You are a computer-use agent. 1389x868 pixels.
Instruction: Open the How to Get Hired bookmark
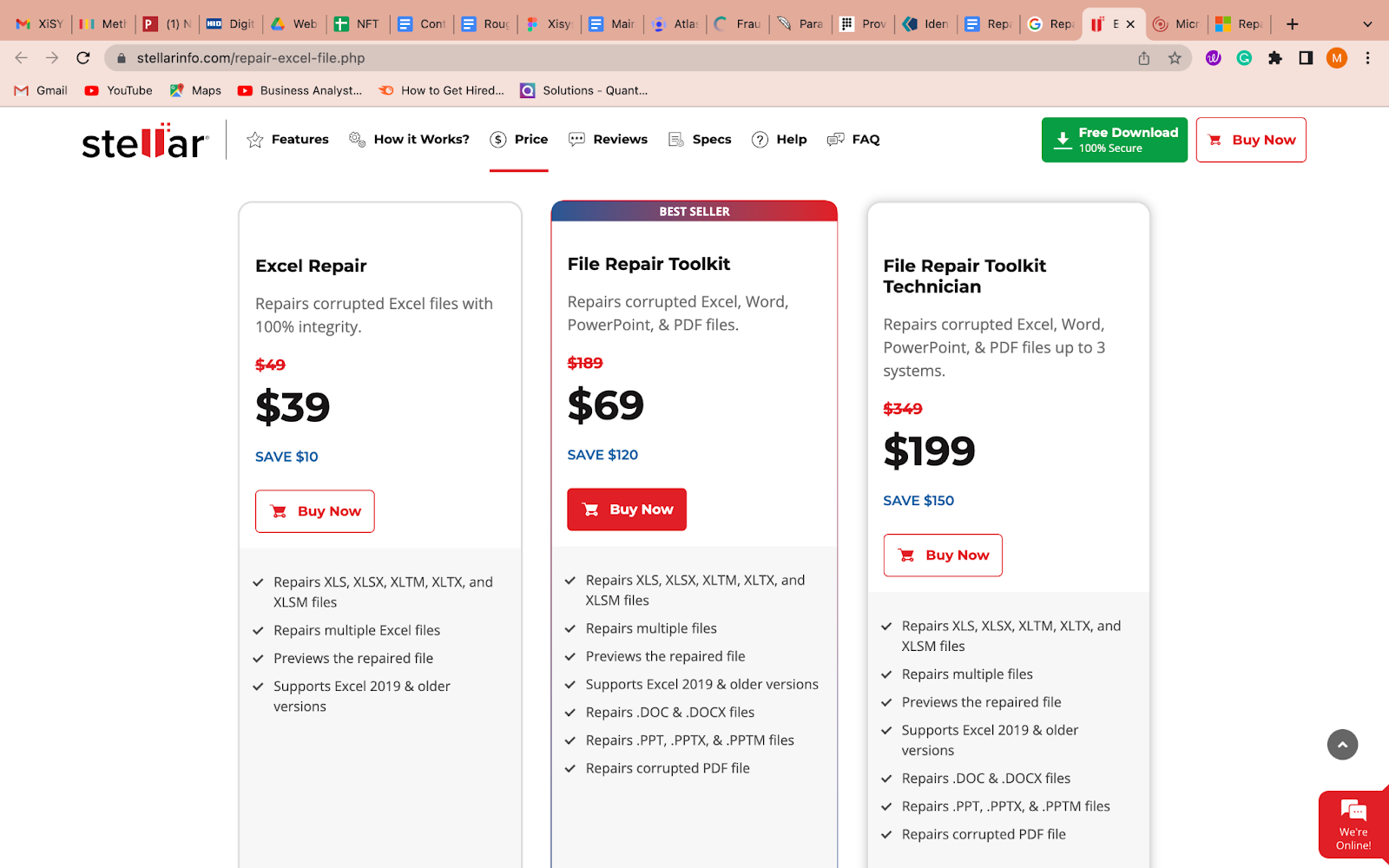[x=441, y=90]
